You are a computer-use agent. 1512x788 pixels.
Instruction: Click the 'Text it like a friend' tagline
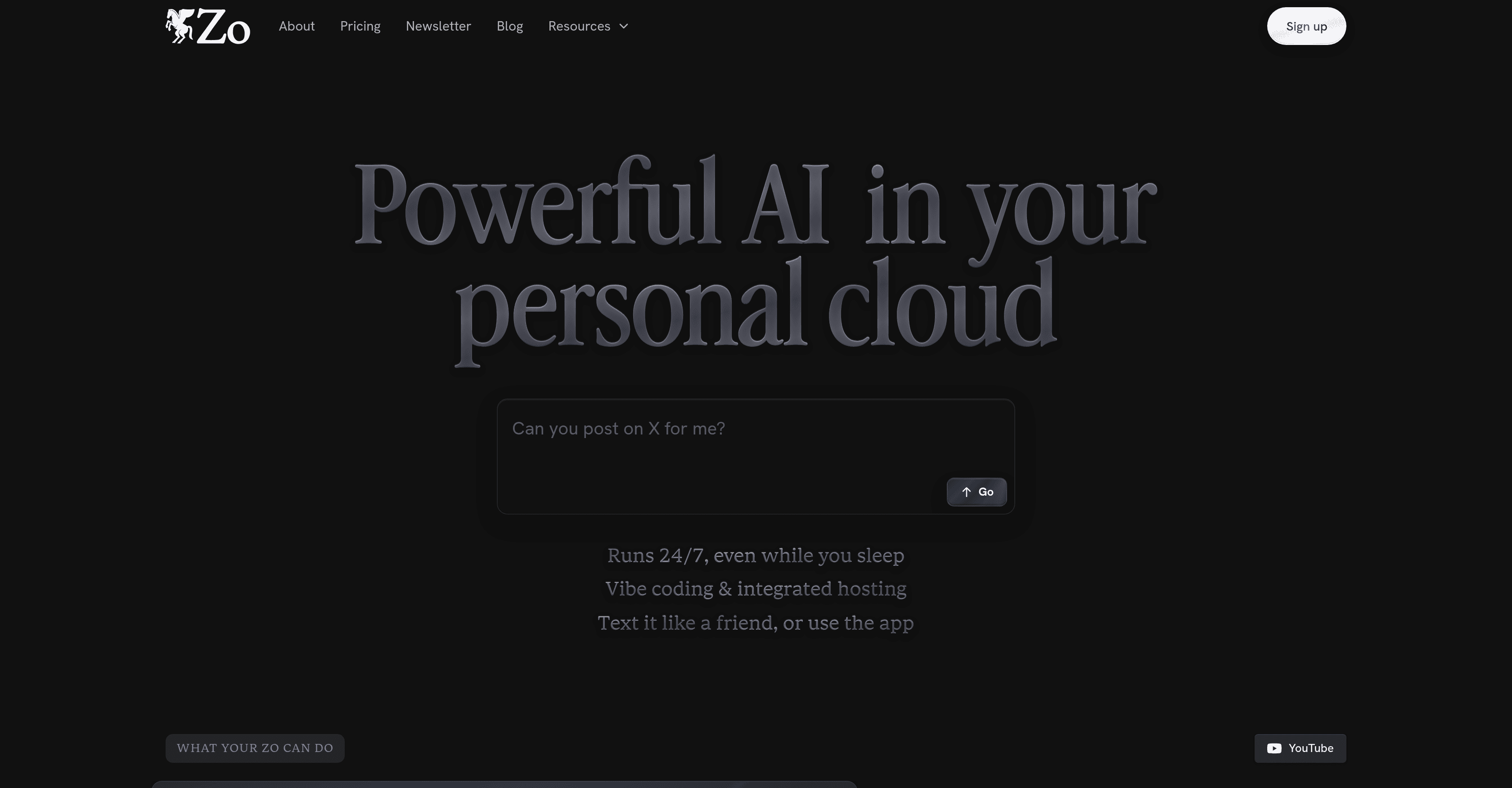point(756,623)
